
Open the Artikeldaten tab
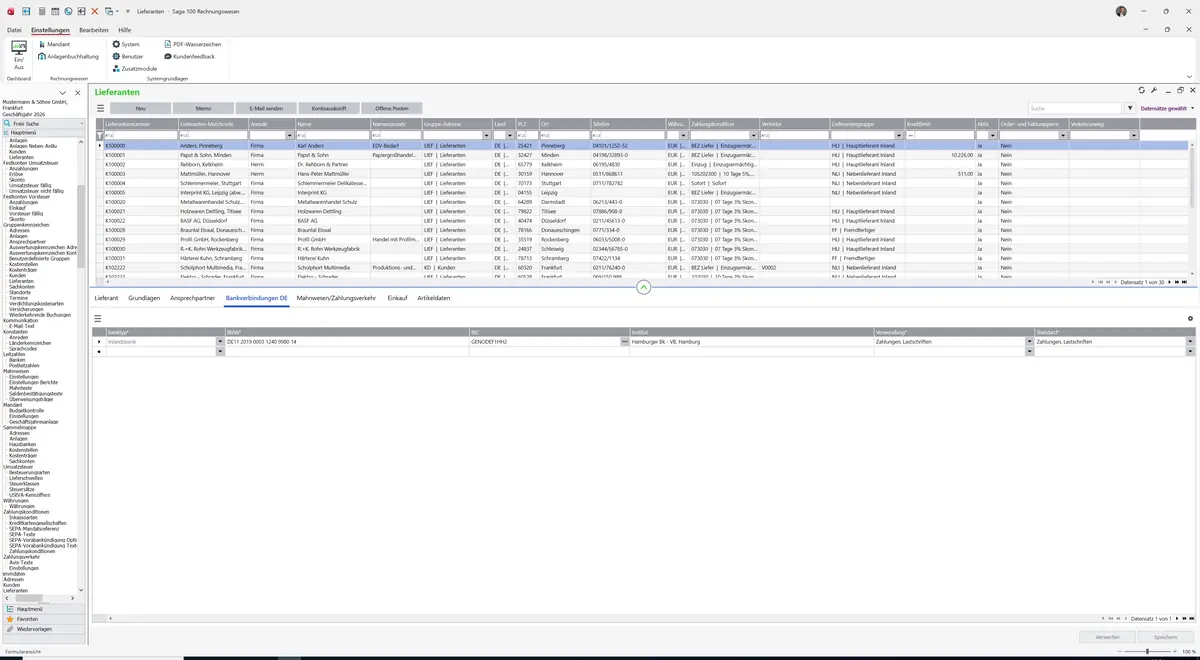point(434,298)
